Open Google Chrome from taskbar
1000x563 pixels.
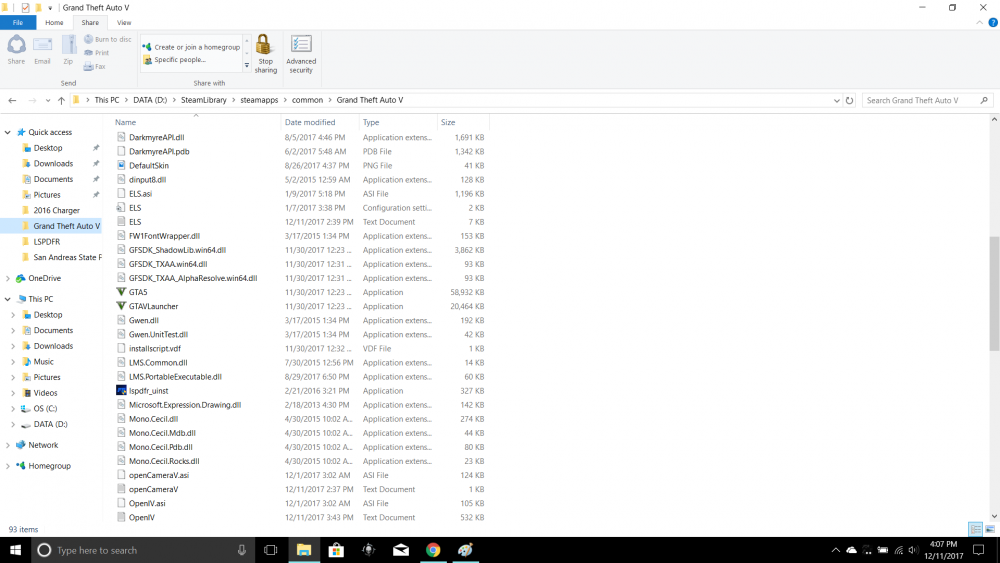[x=433, y=550]
